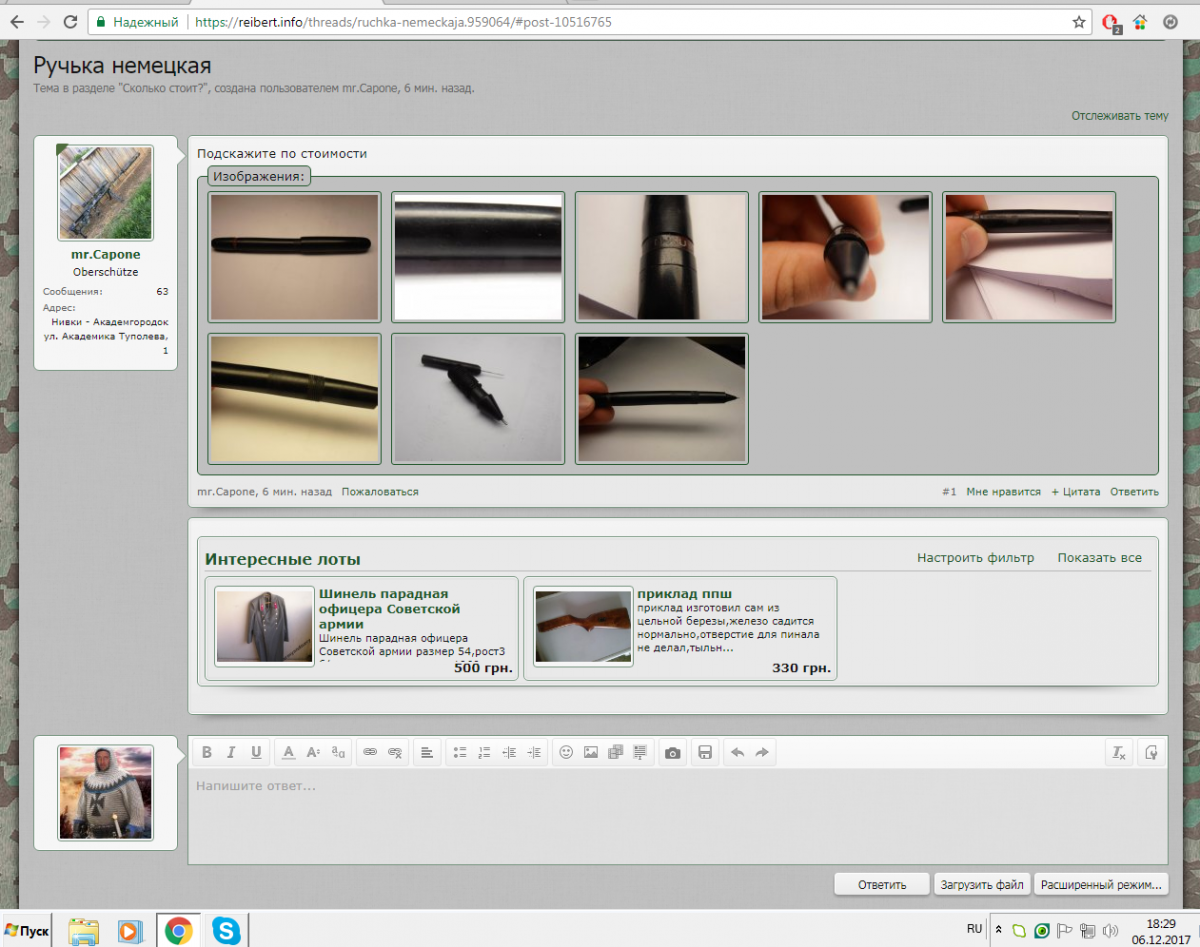The height and width of the screenshot is (947, 1200).
Task: Open the disassembled pen thumbnail
Action: 478,399
